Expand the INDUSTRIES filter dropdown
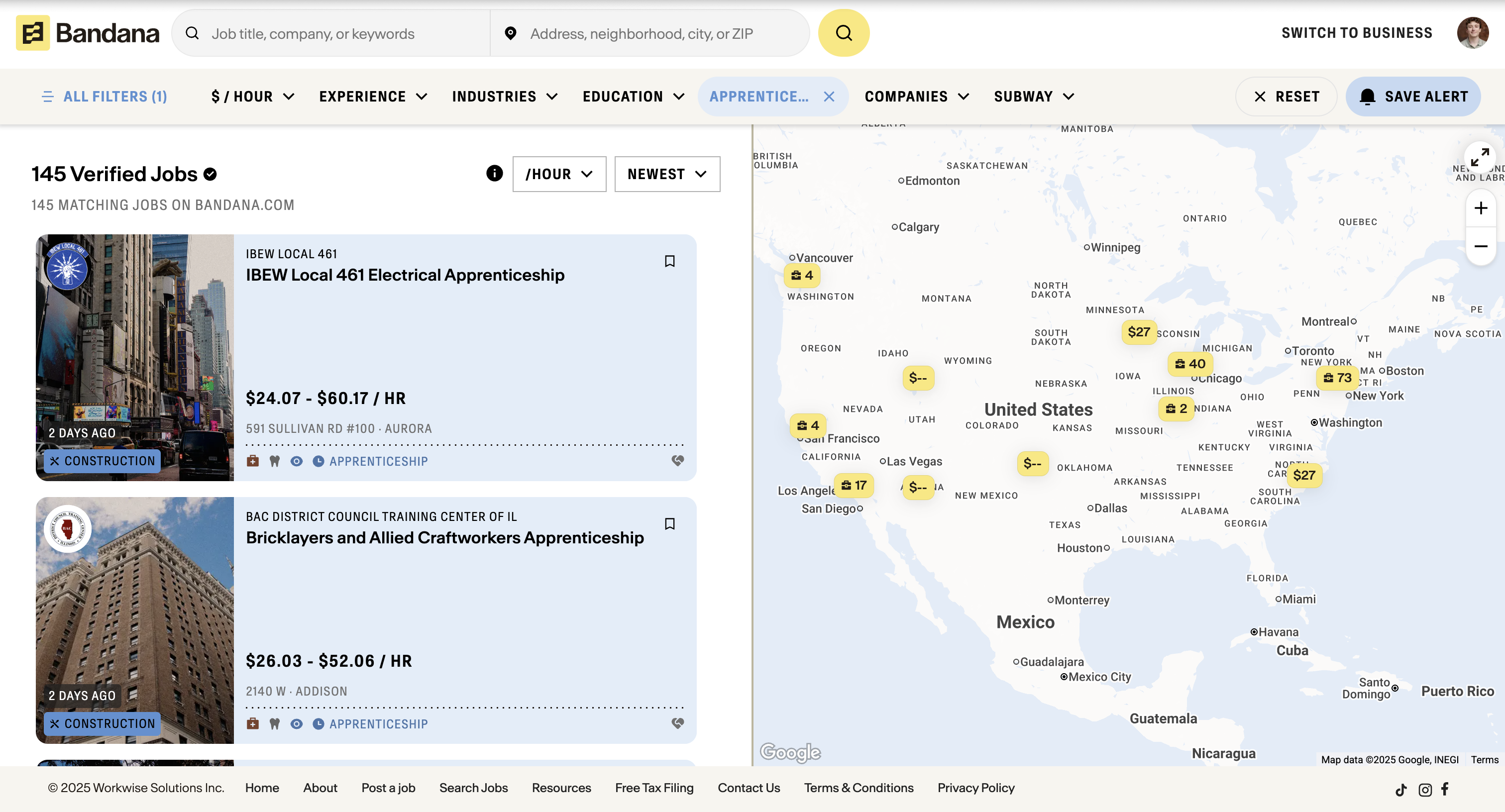The height and width of the screenshot is (812, 1505). [505, 97]
